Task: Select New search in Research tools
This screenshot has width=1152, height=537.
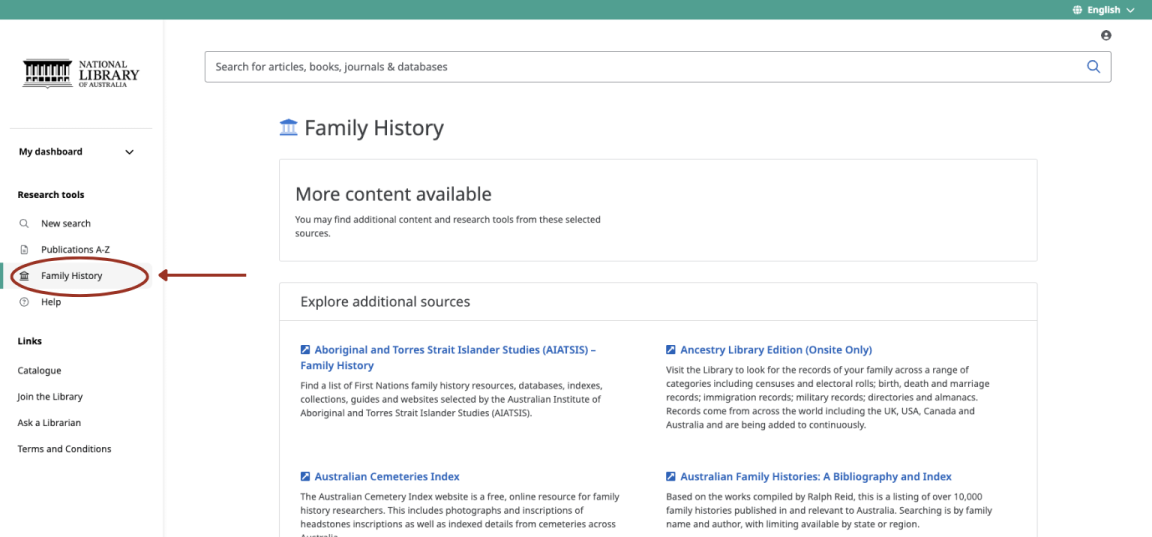Action: coord(66,223)
